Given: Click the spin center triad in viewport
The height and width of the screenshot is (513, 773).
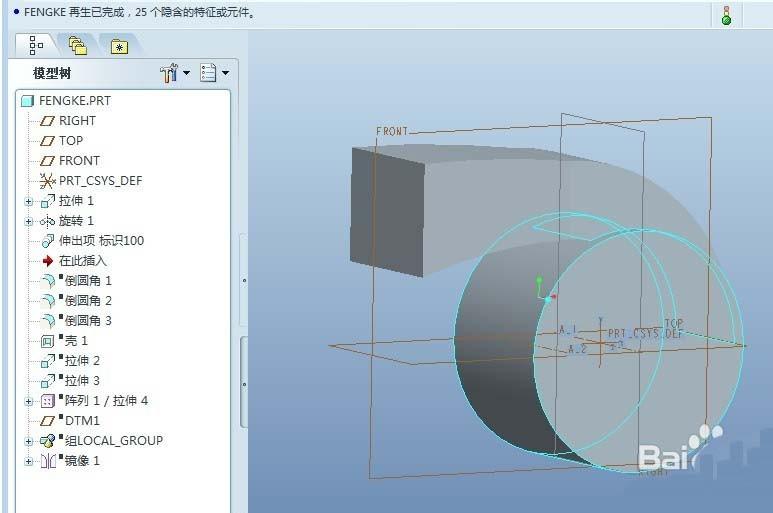Looking at the screenshot, I should pyautogui.click(x=545, y=291).
